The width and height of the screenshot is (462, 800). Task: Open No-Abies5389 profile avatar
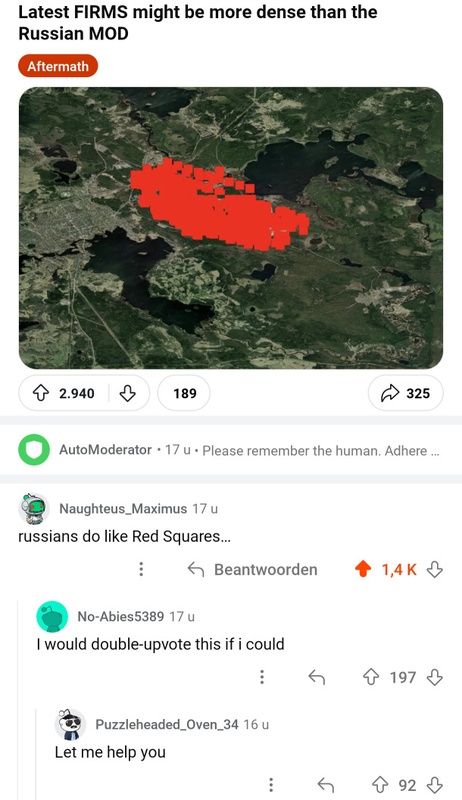point(52,616)
